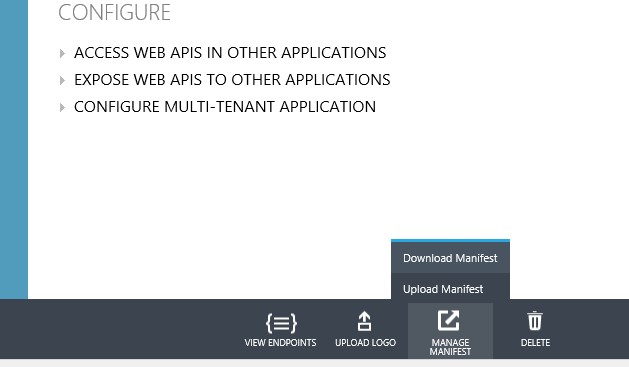
Task: Select CONFIGURE MULTI-TENANT APPLICATION text
Action: tap(225, 107)
